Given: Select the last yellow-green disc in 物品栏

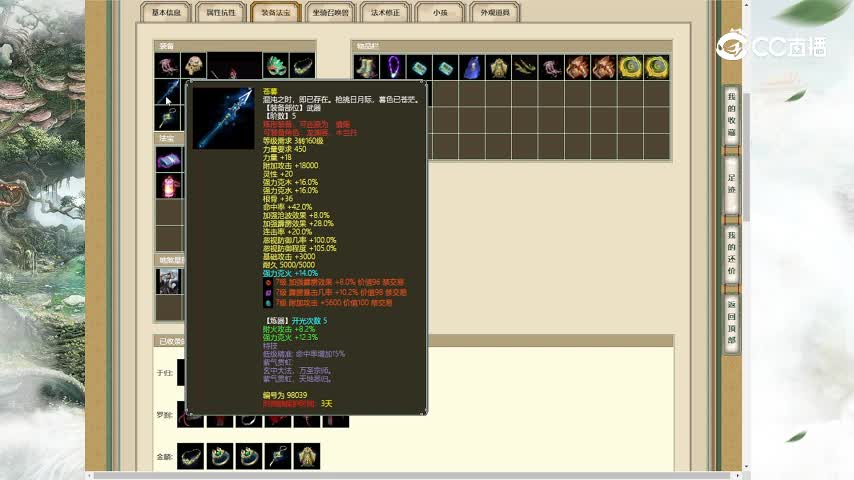Looking at the screenshot, I should click(657, 67).
